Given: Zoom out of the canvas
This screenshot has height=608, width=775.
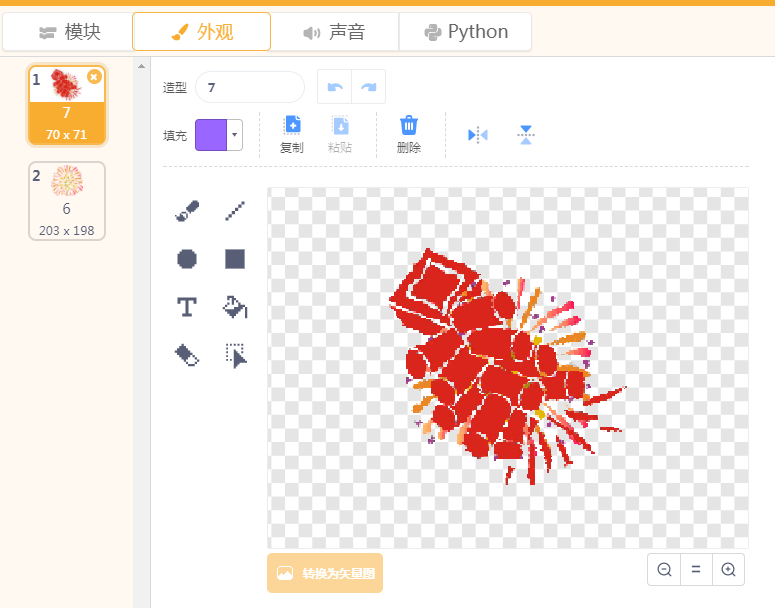Looking at the screenshot, I should [664, 569].
